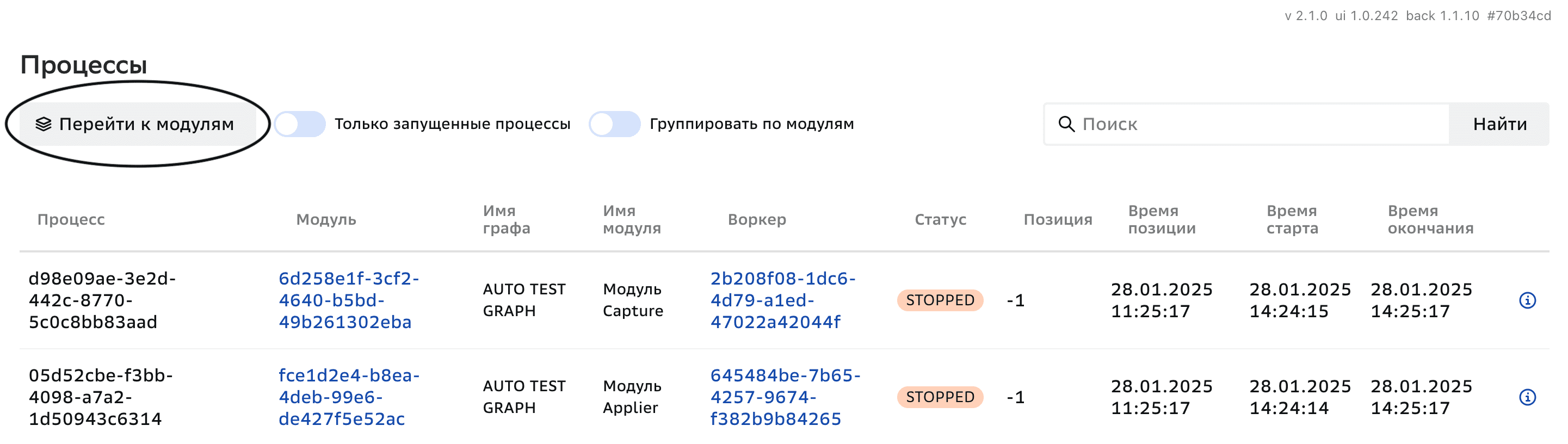Select the «Воркер» column header
The image size is (1568, 444).
(757, 219)
